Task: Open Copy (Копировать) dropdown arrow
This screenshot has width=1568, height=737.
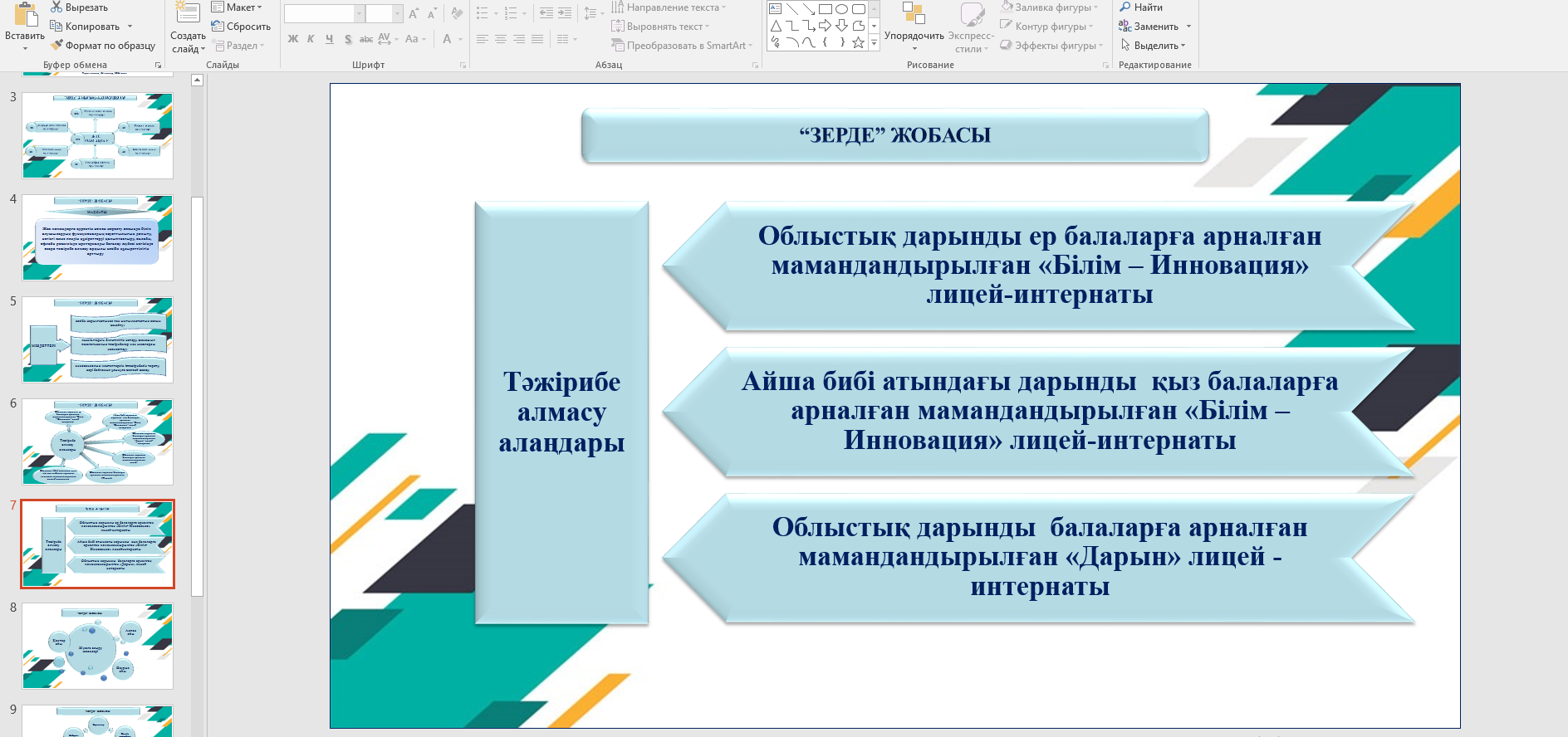Action: coord(130,27)
